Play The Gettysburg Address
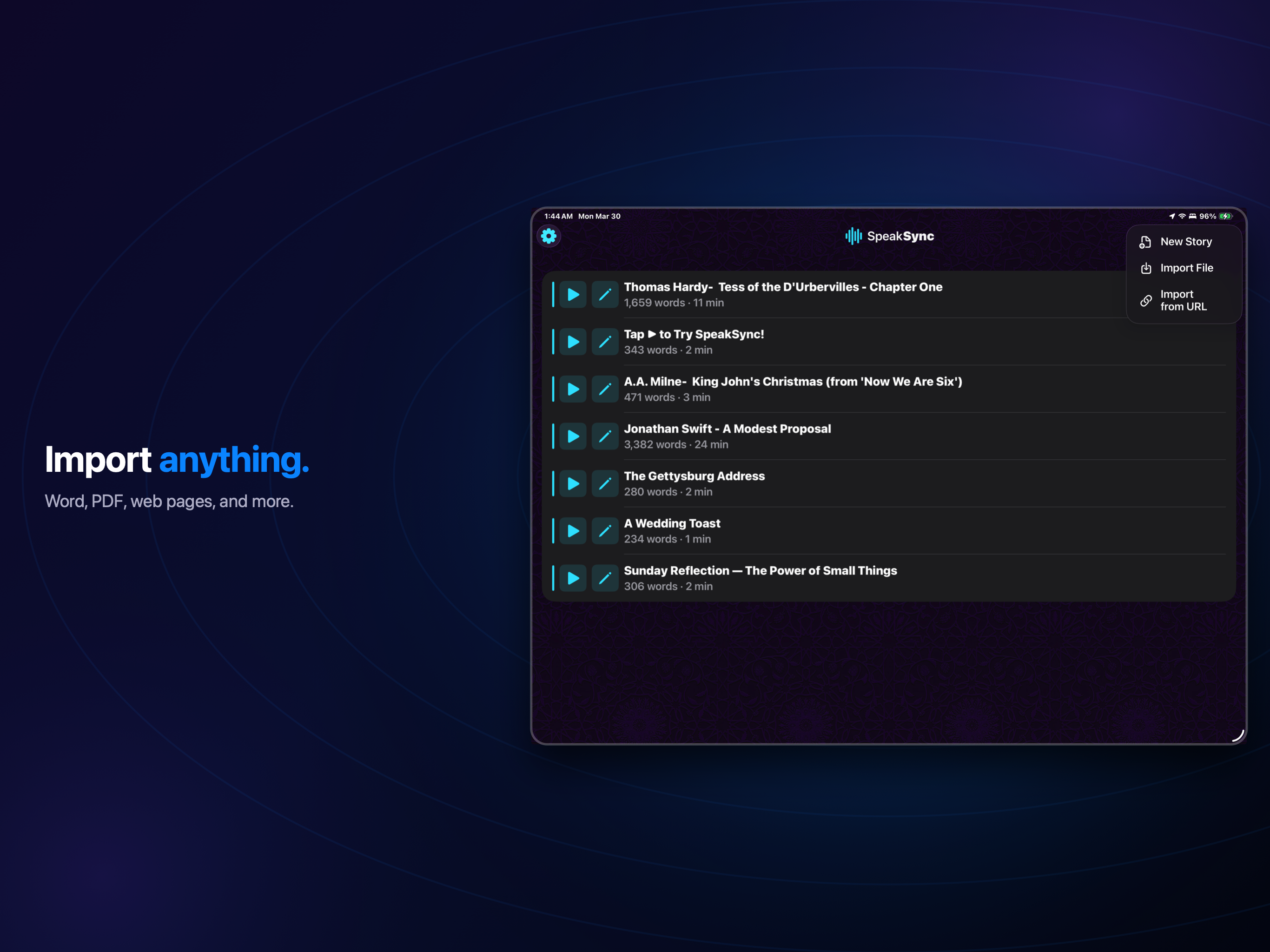This screenshot has height=952, width=1270. 573,484
